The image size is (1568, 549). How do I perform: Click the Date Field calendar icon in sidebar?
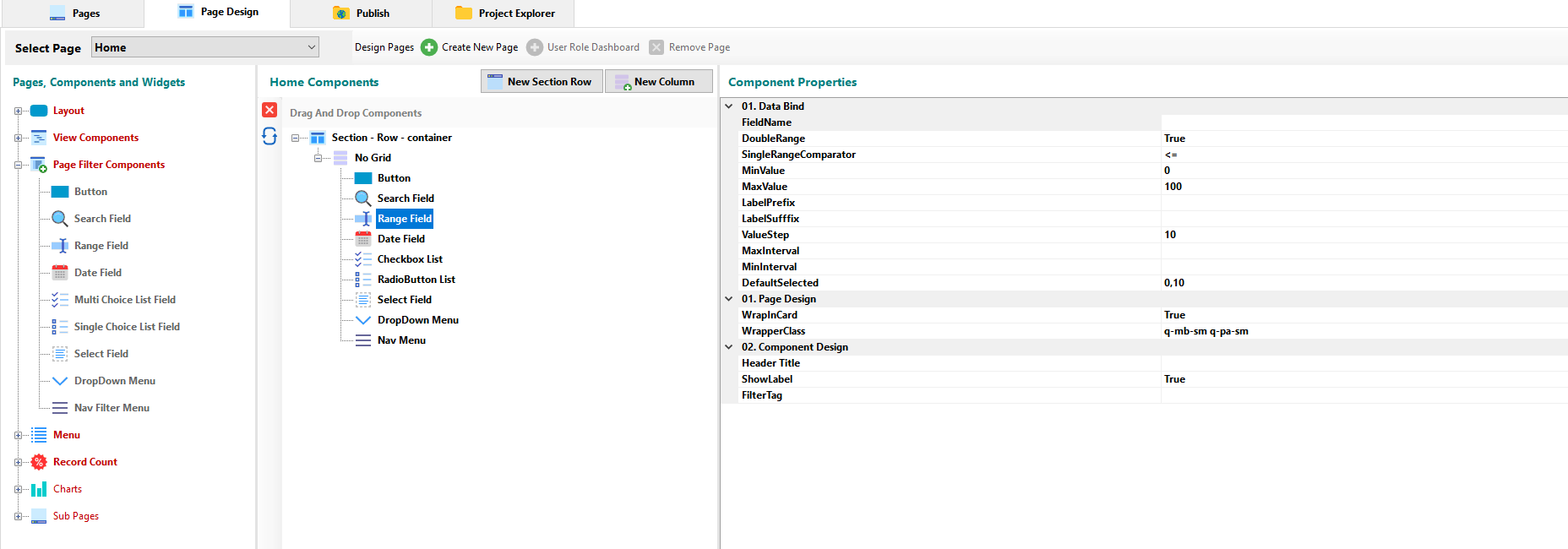[x=60, y=273]
